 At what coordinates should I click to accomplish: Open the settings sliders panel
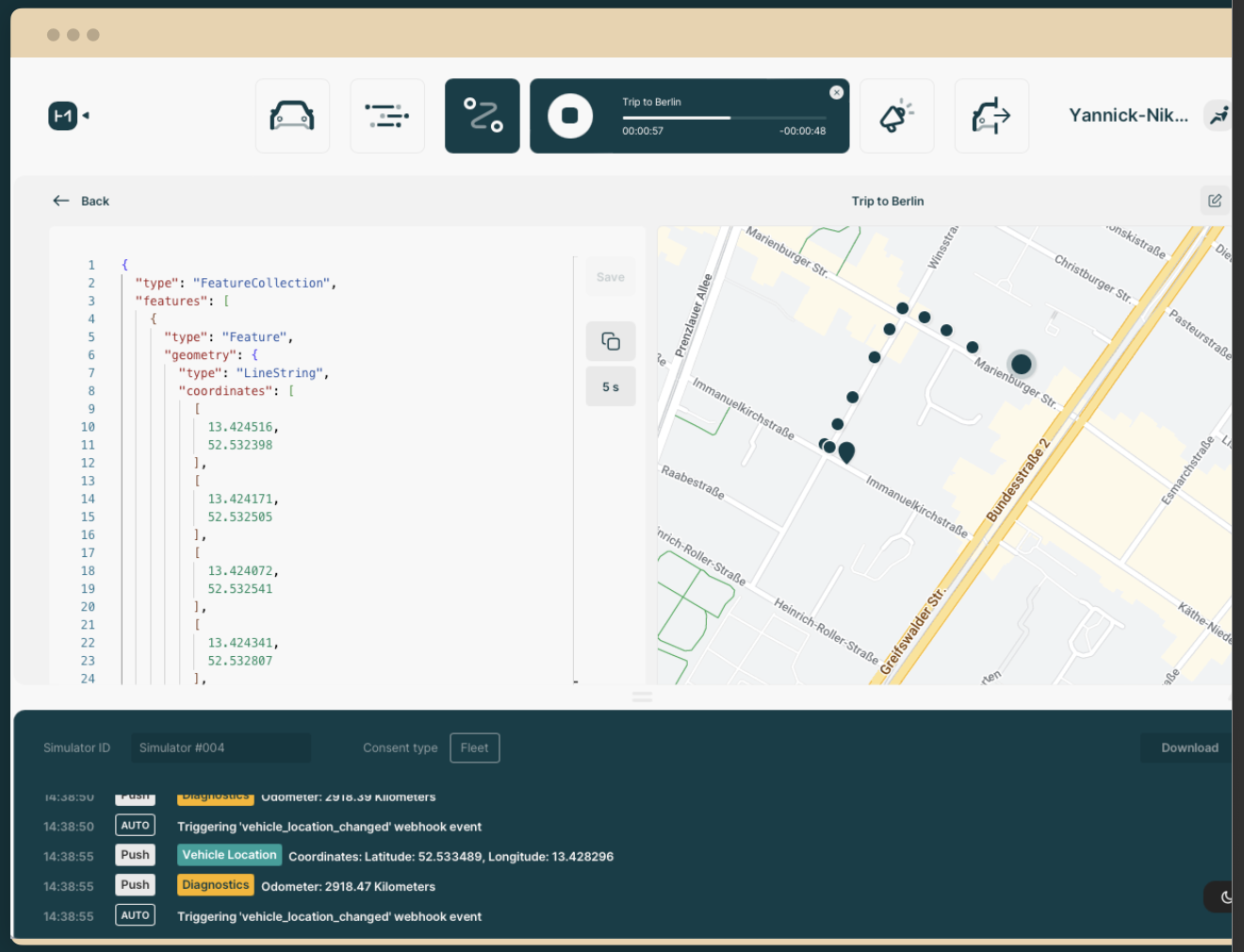(x=387, y=116)
